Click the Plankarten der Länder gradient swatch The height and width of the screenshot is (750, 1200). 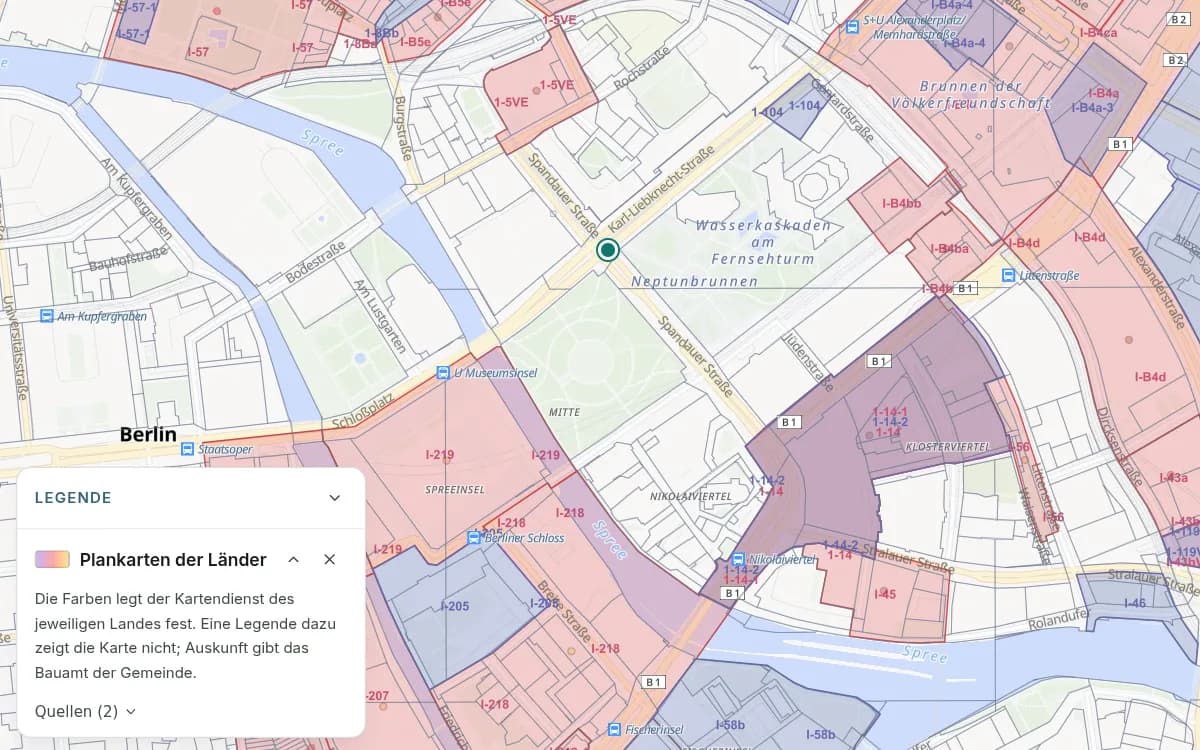(52, 559)
